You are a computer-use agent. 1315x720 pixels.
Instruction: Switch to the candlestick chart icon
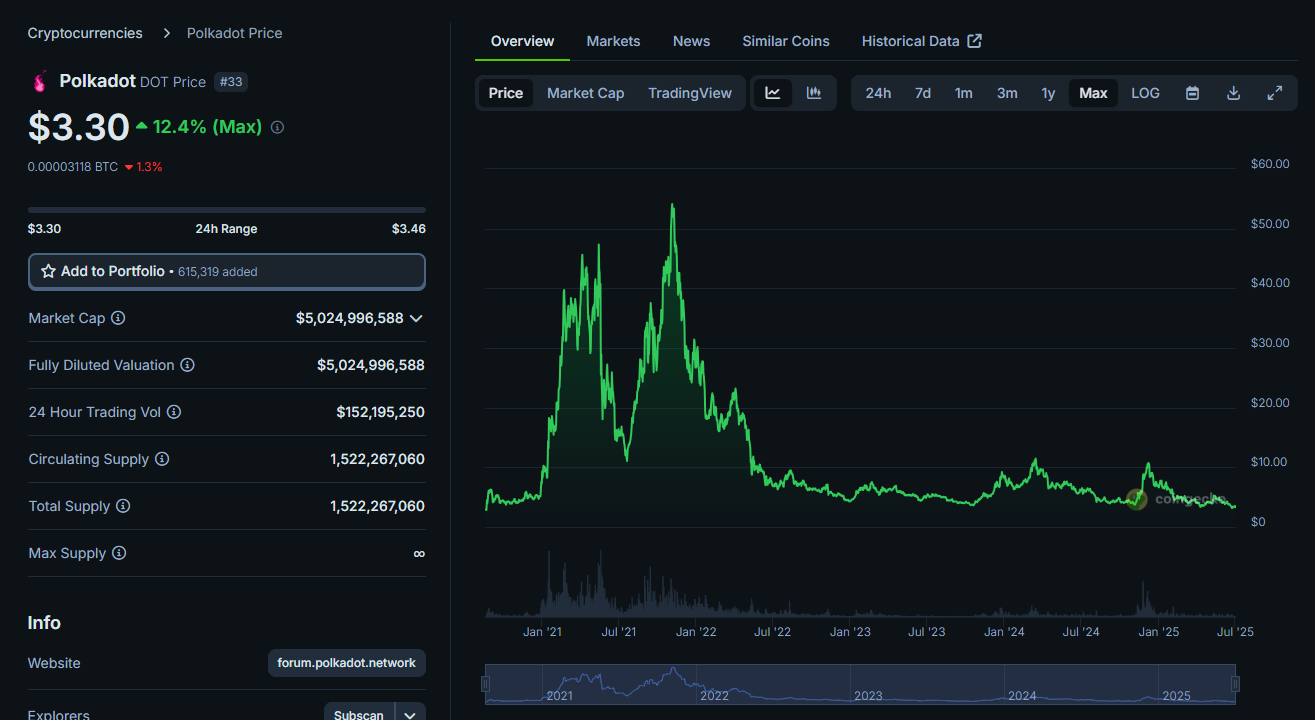(x=814, y=93)
